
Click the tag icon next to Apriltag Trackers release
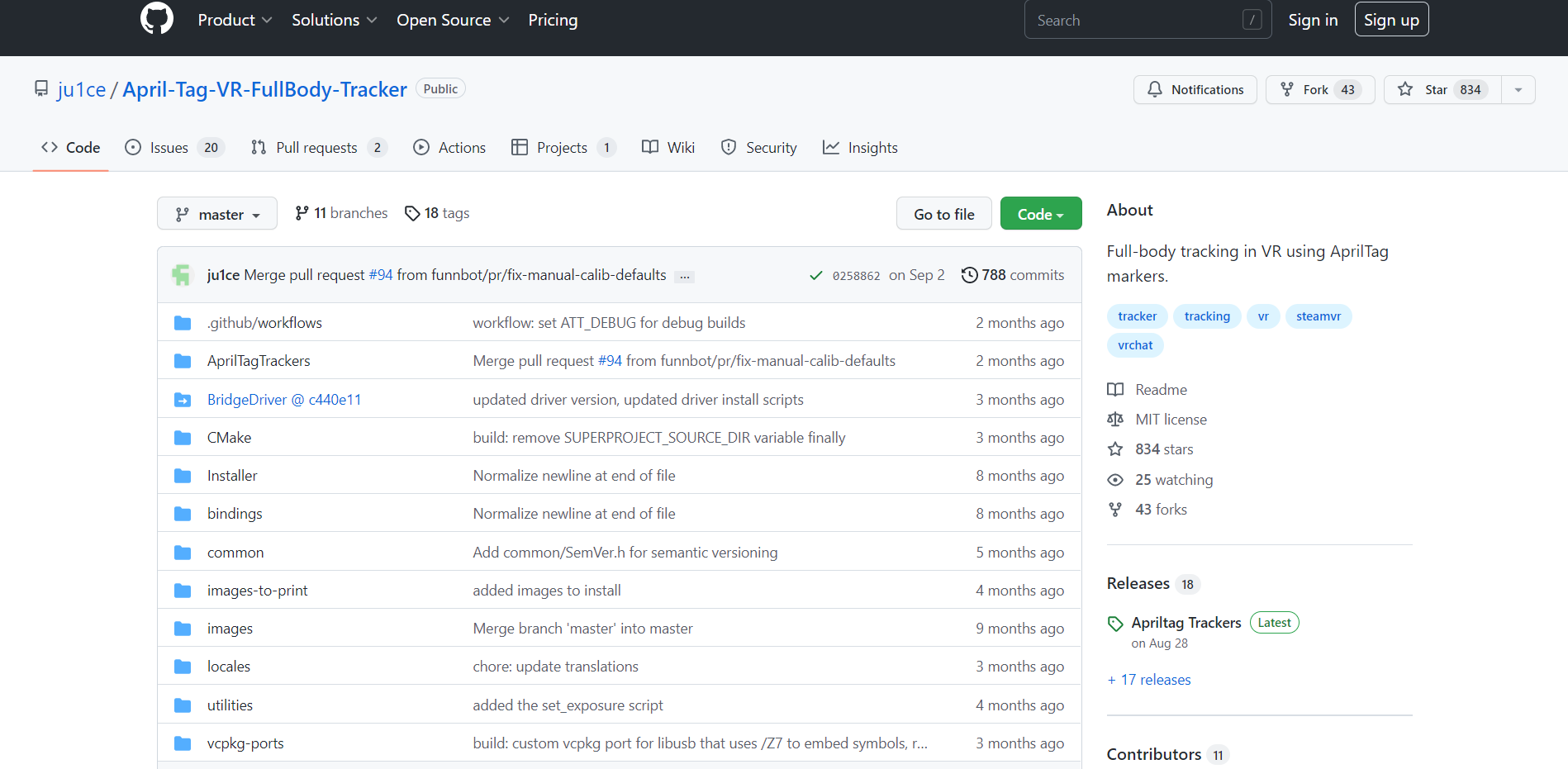tap(1115, 624)
